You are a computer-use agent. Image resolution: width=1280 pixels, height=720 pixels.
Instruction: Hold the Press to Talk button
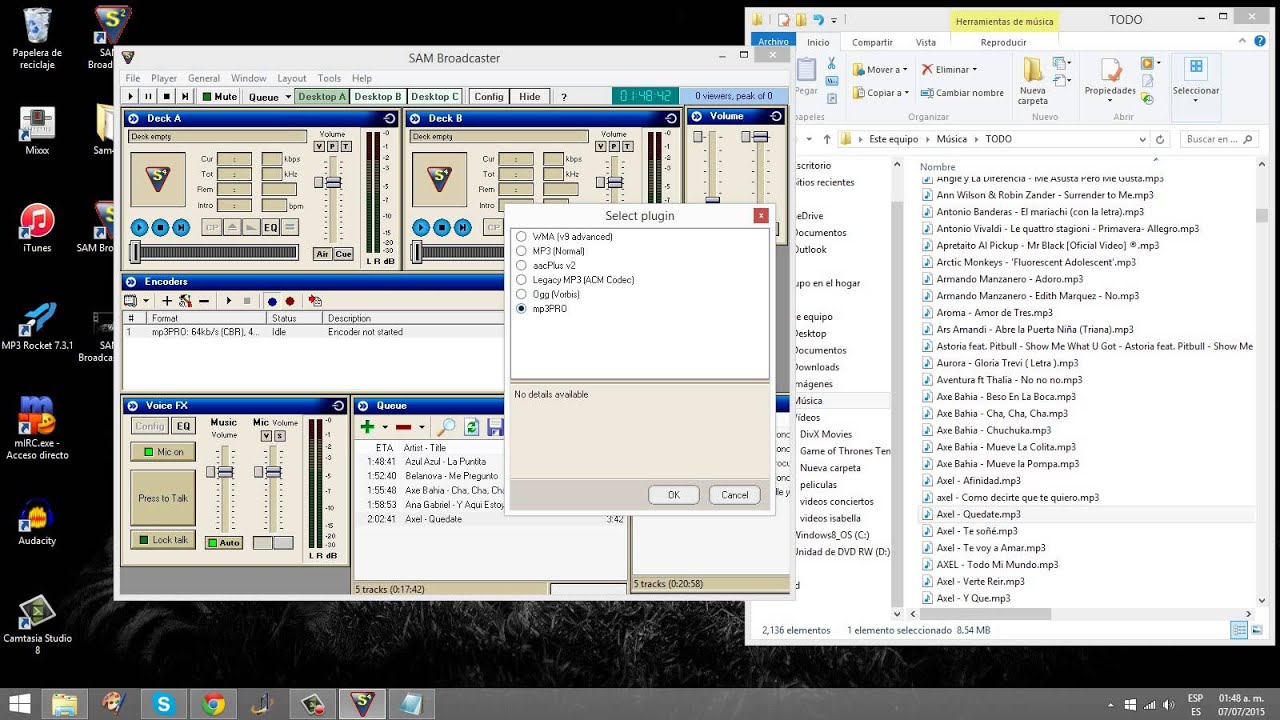[x=163, y=498]
